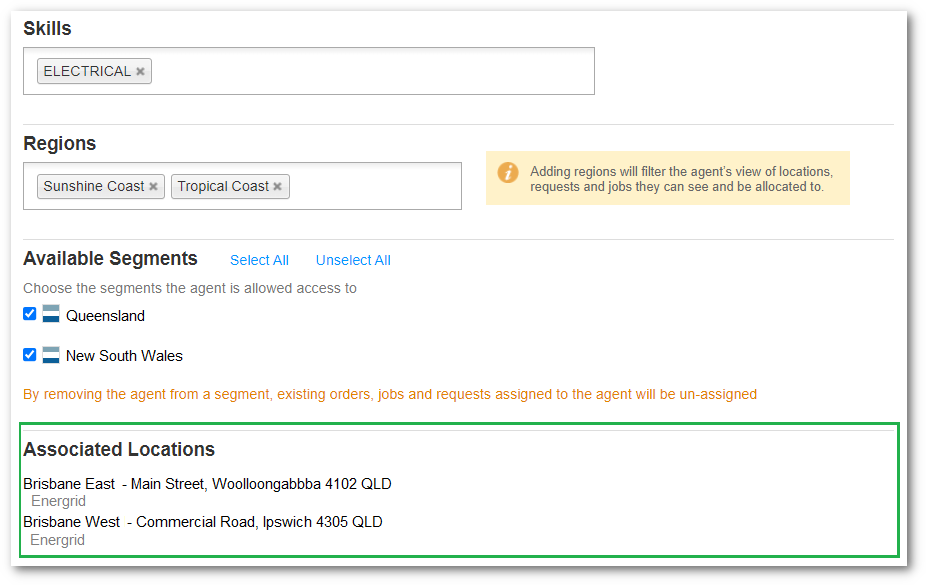Focus the Skills input field
This screenshot has height=585, width=926.
click(x=370, y=72)
